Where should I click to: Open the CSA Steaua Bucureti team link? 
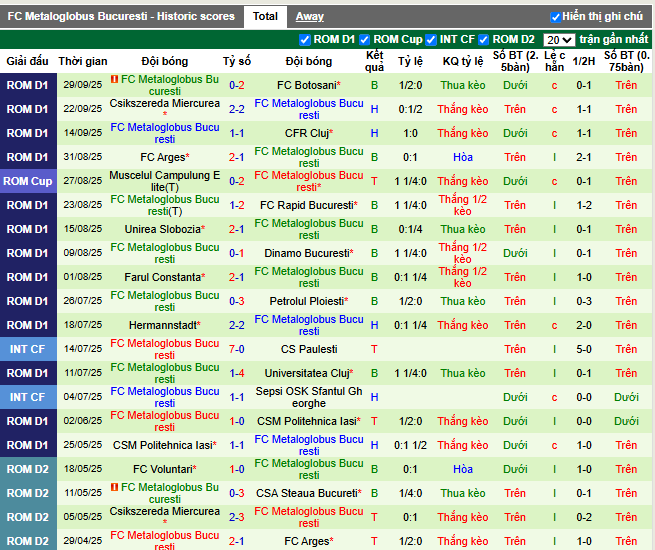point(307,493)
